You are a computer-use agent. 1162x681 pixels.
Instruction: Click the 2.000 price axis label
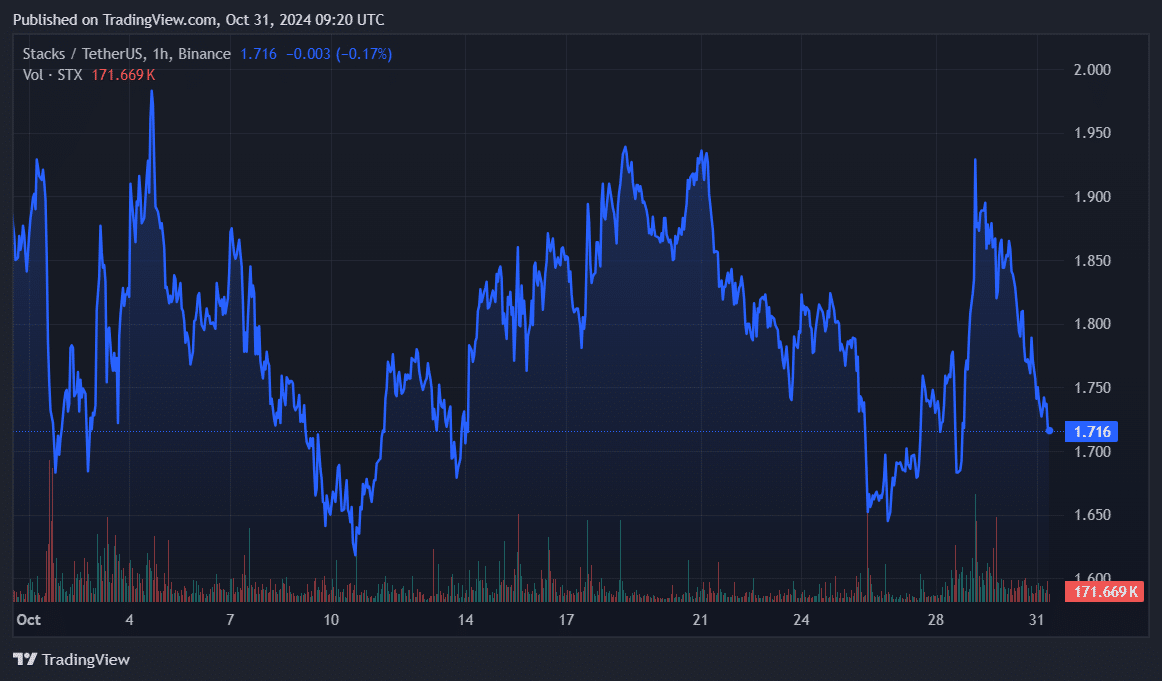pyautogui.click(x=1092, y=70)
